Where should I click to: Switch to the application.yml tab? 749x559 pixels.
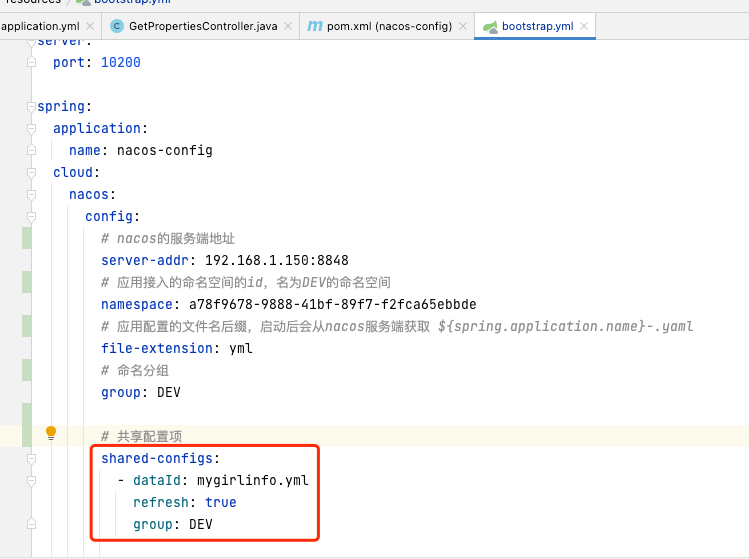click(x=40, y=25)
